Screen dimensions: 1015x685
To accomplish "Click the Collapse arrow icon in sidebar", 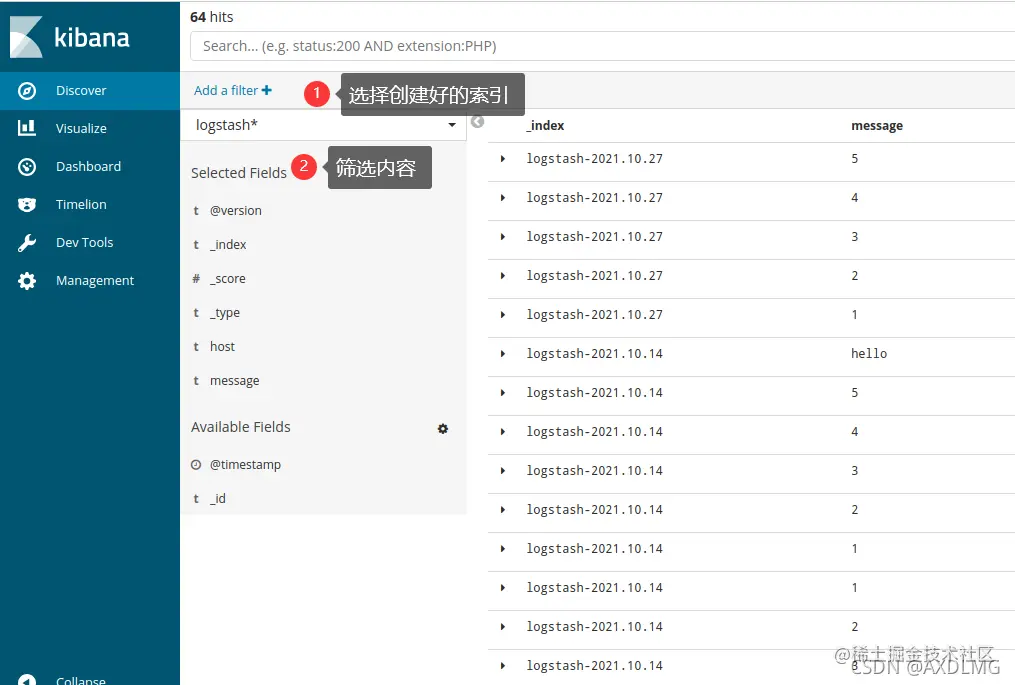I will coord(27,680).
